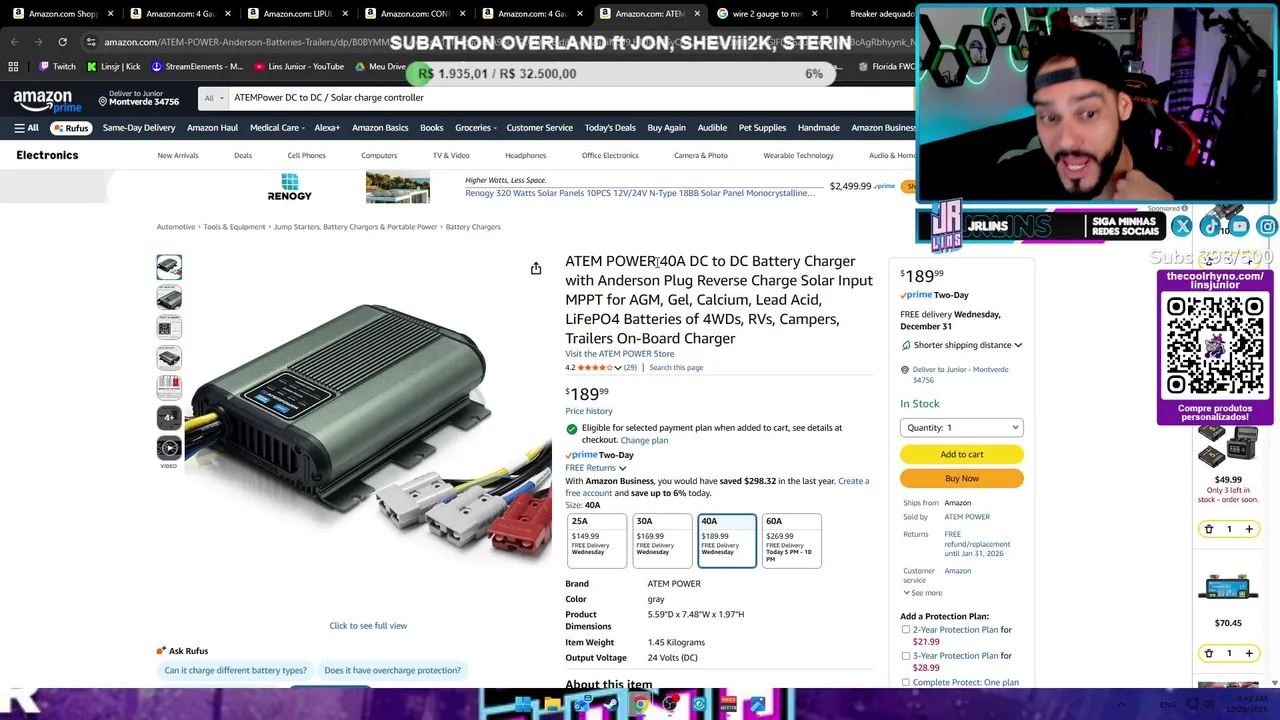This screenshot has width=1280, height=720.
Task: Open Windows Start button in taskbar
Action: (522, 705)
